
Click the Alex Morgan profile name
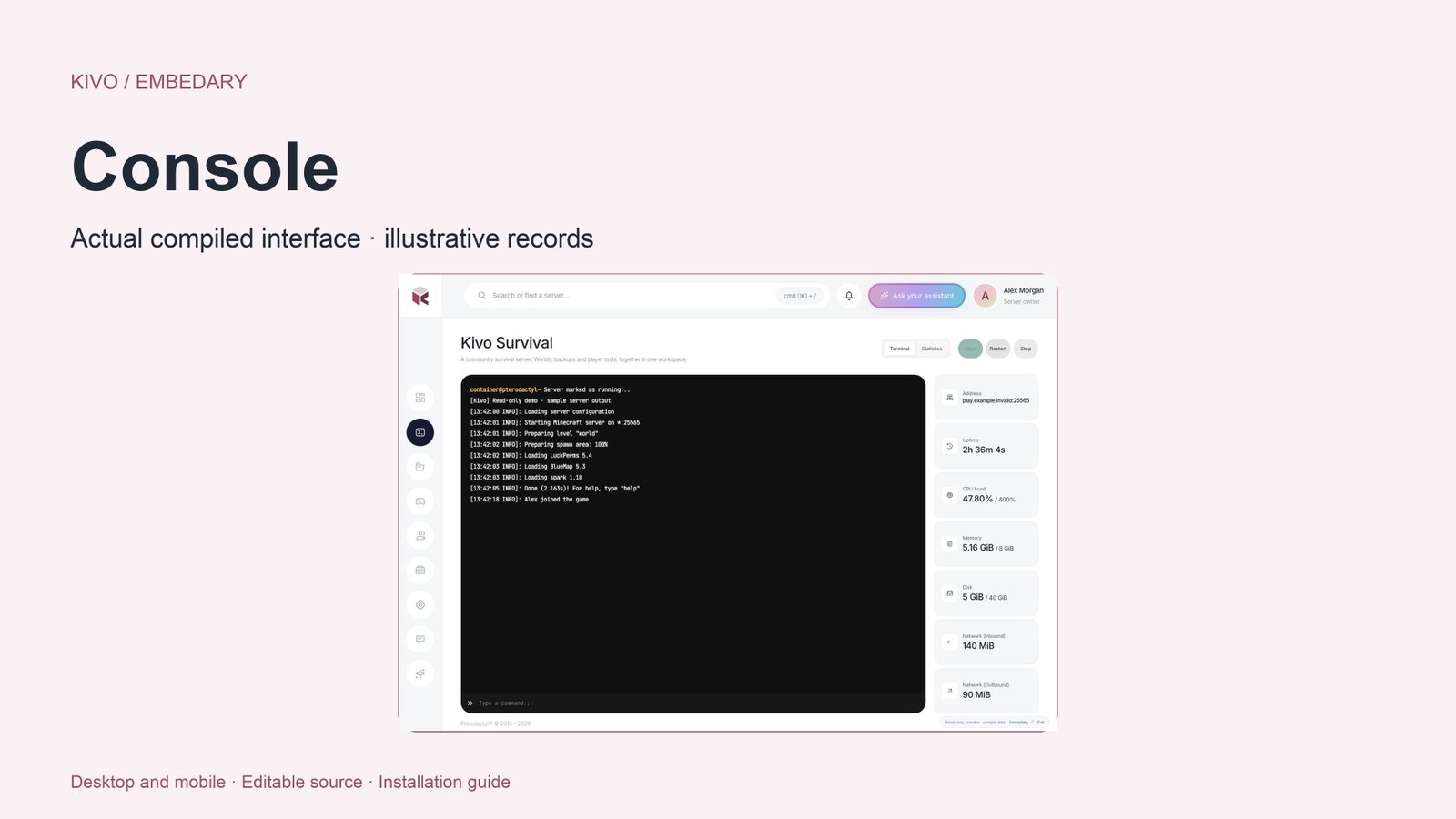(1024, 290)
